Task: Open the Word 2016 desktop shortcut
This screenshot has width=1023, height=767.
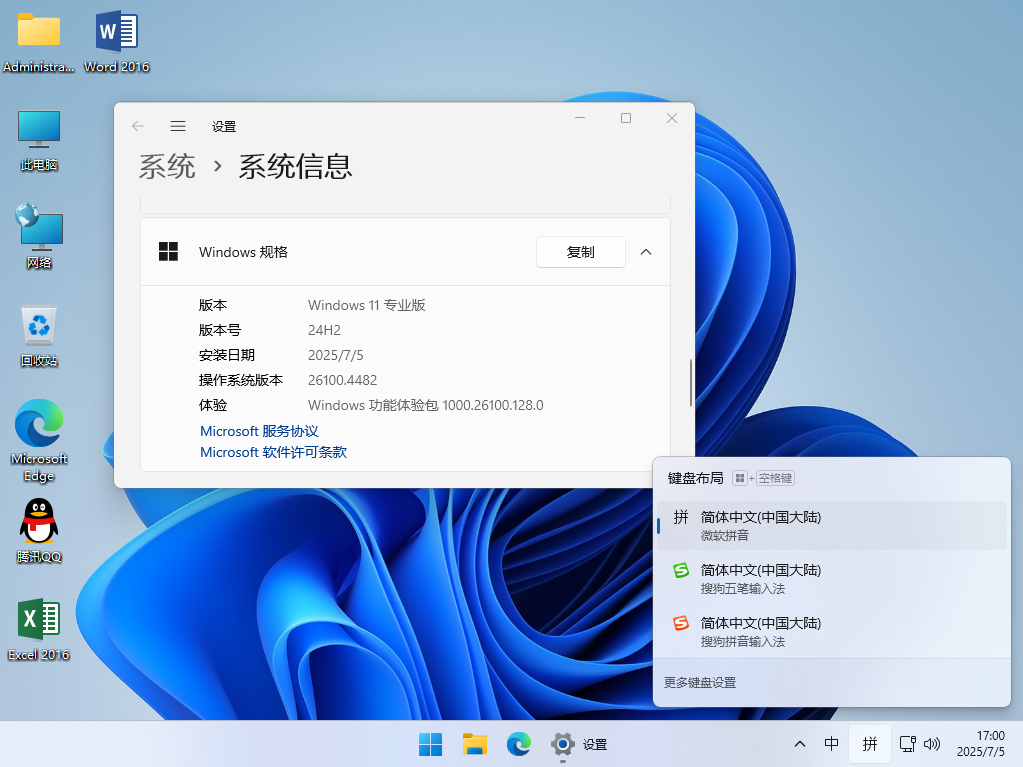Action: point(117,42)
